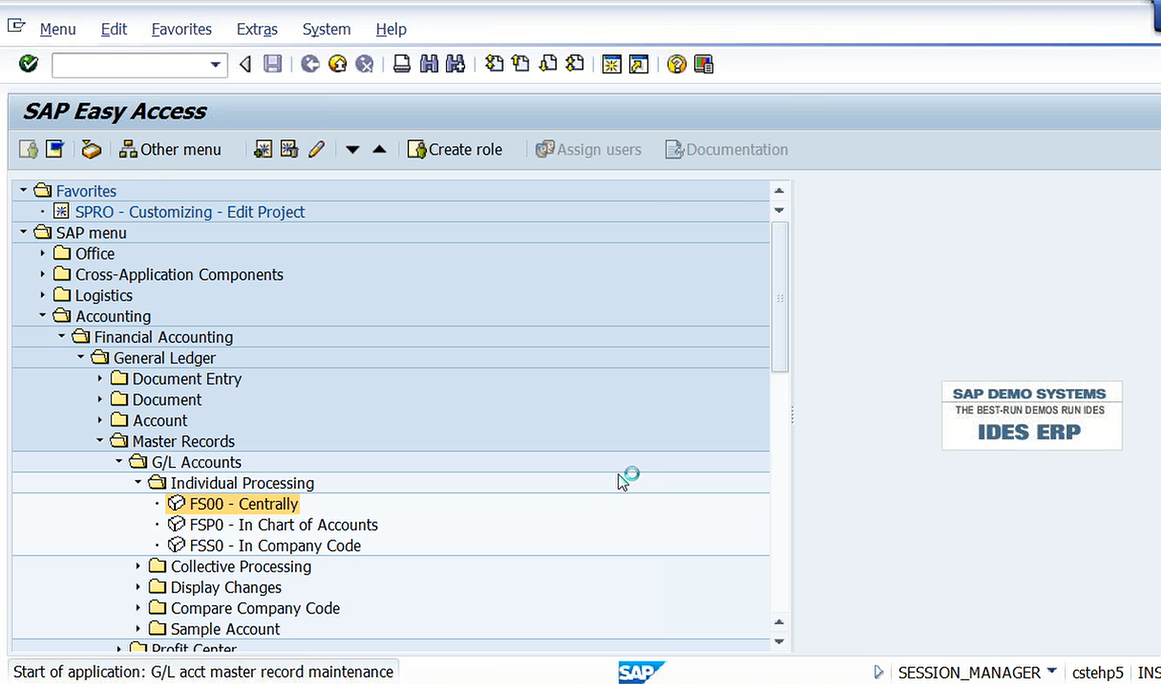The width and height of the screenshot is (1161, 684).
Task: Open the SAP Business Workplace icon
Action: click(91, 149)
